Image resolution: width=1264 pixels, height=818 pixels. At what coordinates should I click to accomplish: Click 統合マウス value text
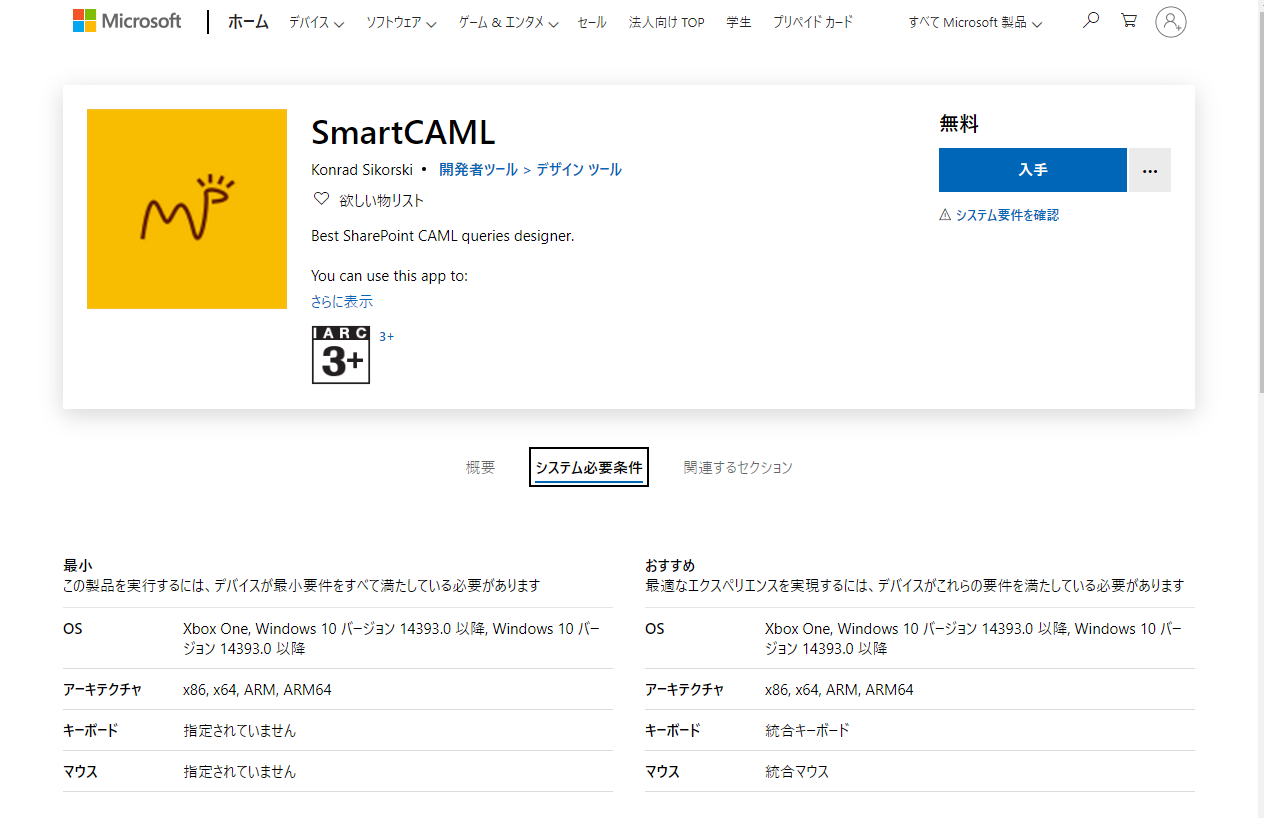tap(797, 772)
